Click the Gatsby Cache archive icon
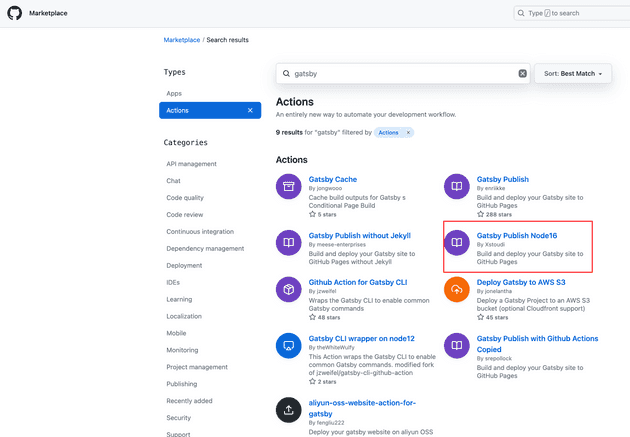This screenshot has height=437, width=630. [288, 186]
